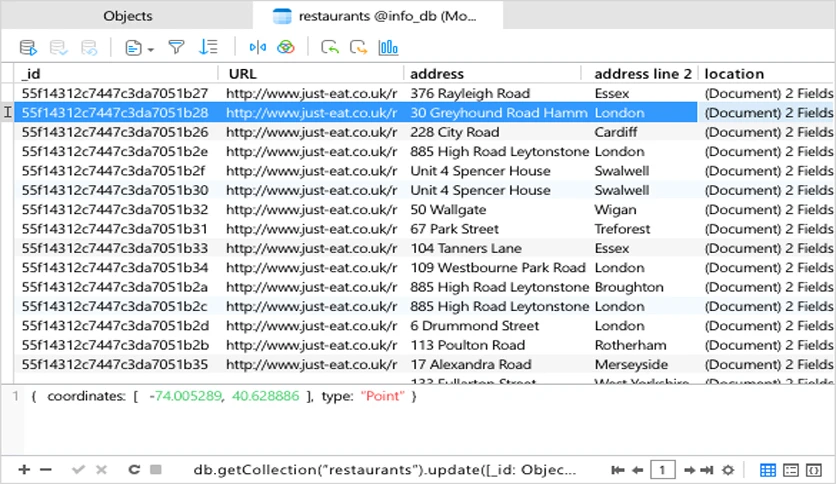The image size is (836, 484).
Task: Click the Import icon with green arrow
Action: pos(330,47)
